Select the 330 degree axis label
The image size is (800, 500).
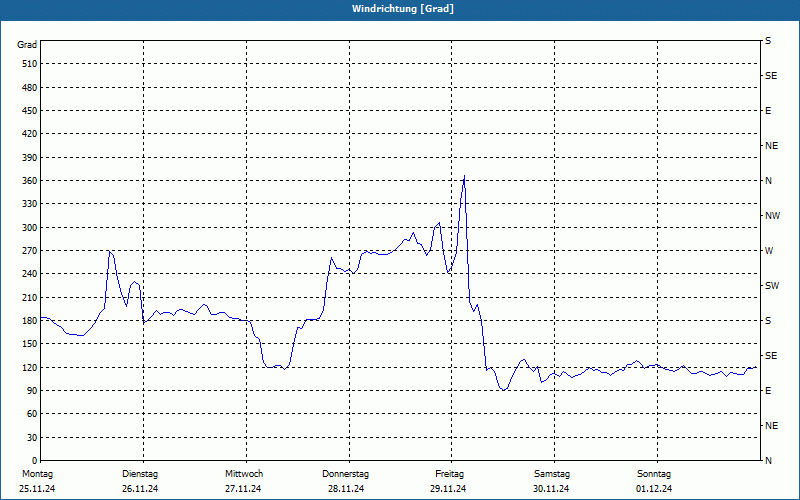[30, 204]
